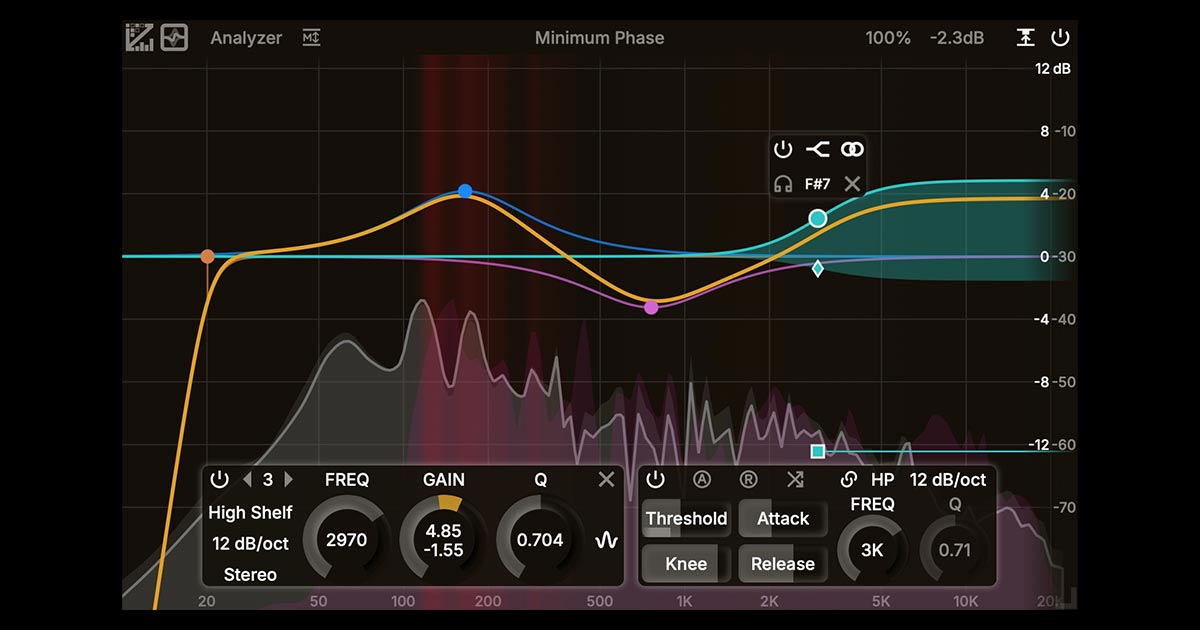This screenshot has height=630, width=1200.
Task: Click the sidechain routing icon in dynamics panel
Action: (x=795, y=480)
